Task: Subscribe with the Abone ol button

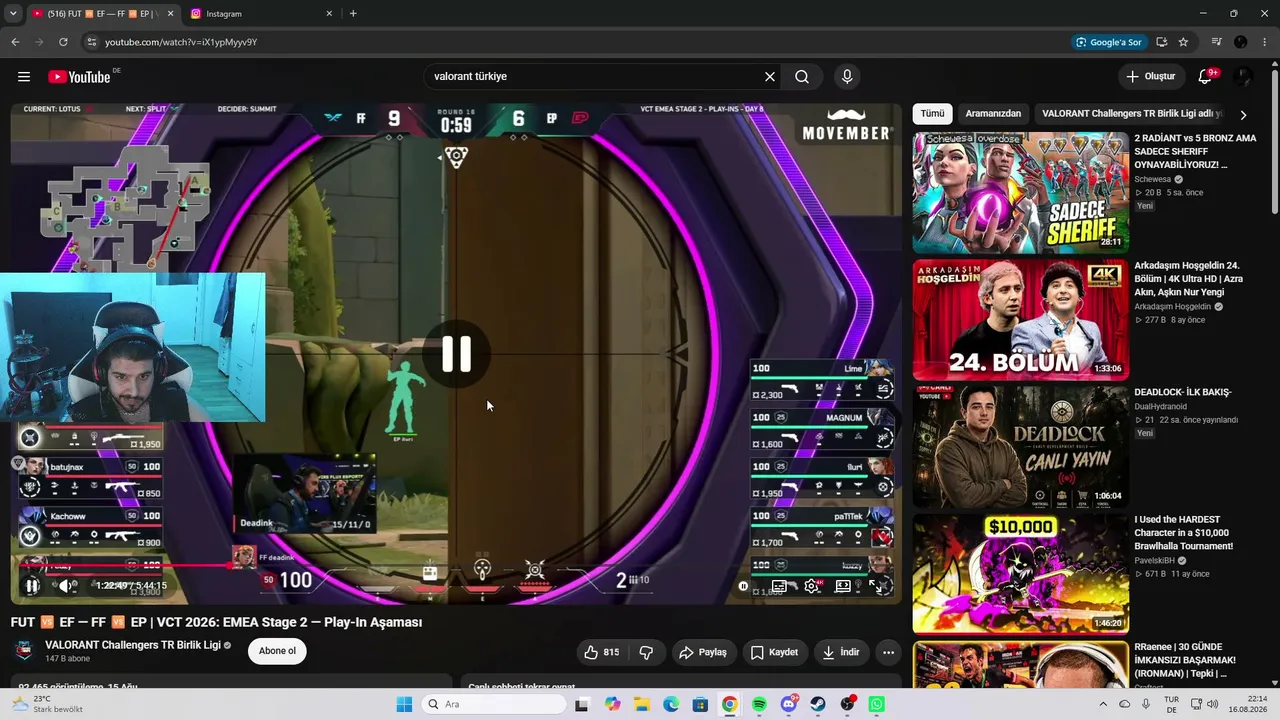Action: click(x=277, y=651)
